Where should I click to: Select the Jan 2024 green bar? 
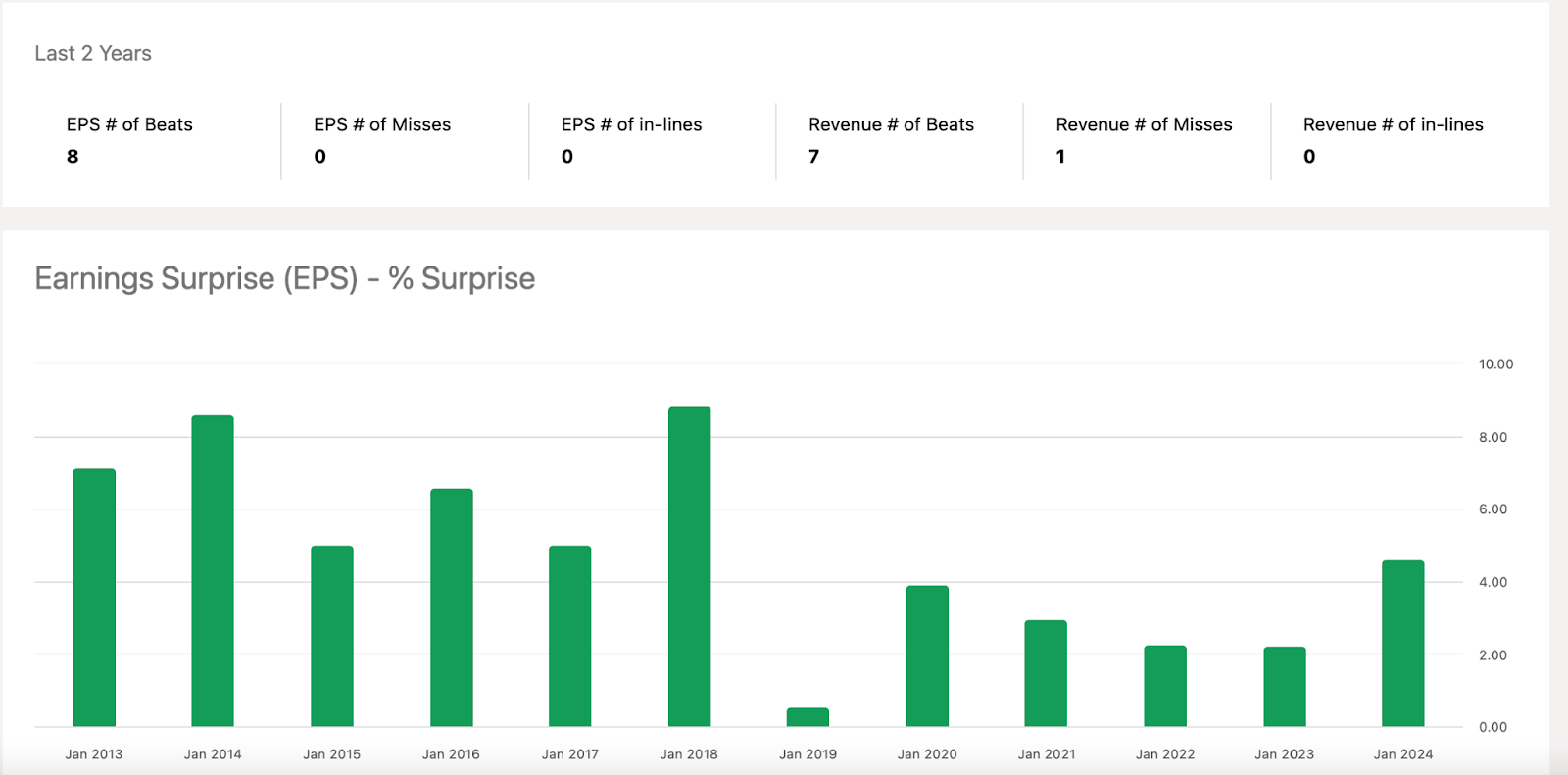tap(1403, 644)
